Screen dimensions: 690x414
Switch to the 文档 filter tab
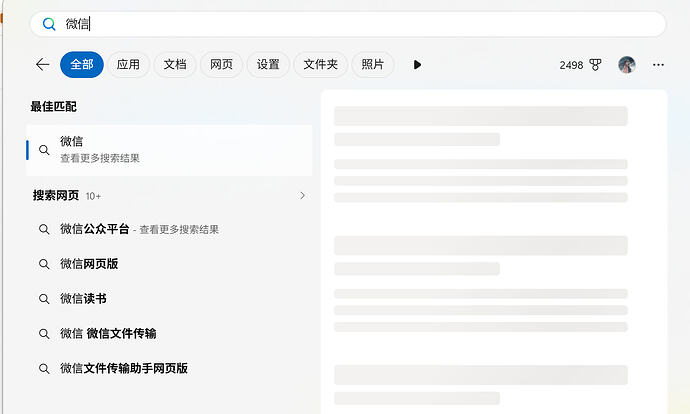tap(175, 65)
